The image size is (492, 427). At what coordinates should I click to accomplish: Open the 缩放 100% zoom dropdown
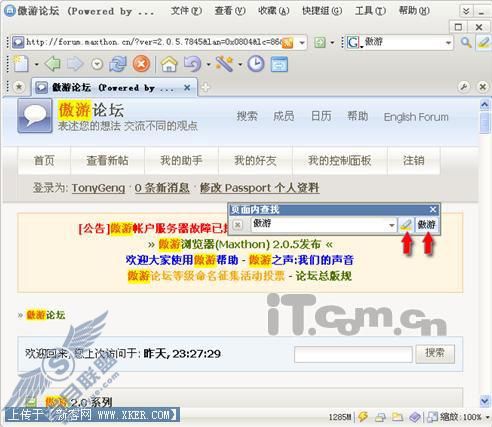(x=487, y=417)
